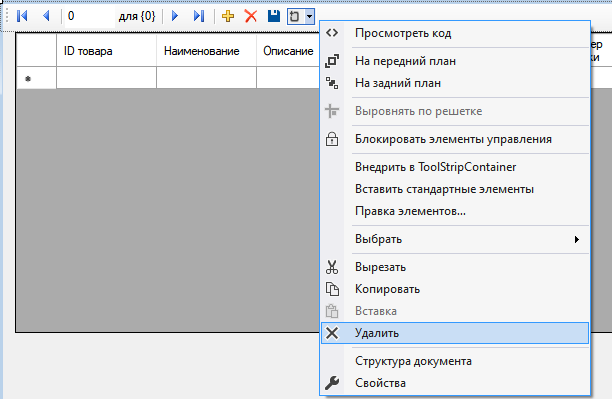
Task: Delete record with red X toolbar icon
Action: pos(251,16)
